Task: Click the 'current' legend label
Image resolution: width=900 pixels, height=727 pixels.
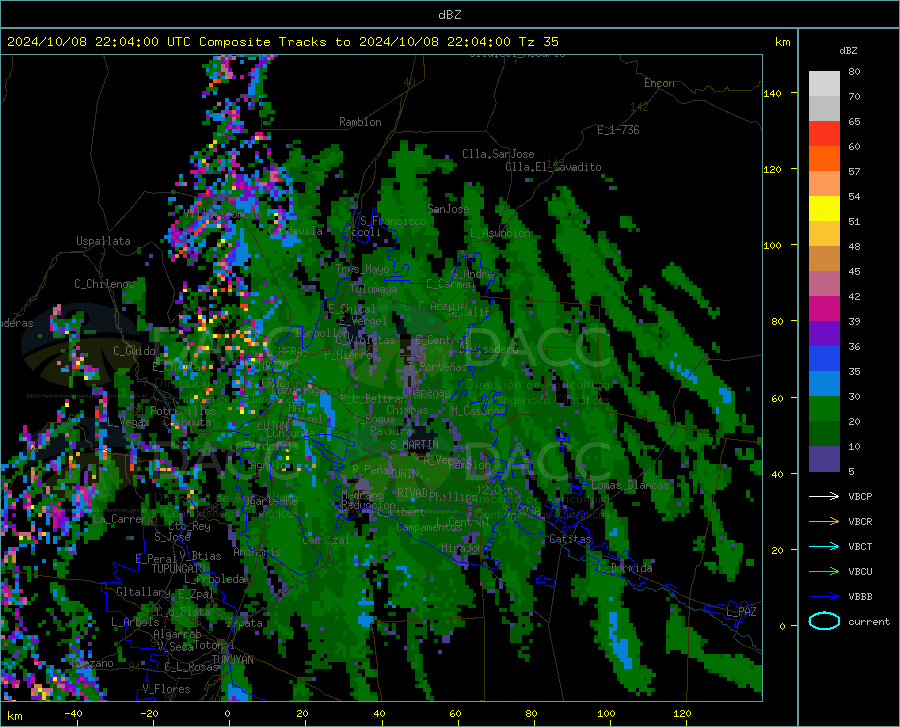Action: point(868,621)
